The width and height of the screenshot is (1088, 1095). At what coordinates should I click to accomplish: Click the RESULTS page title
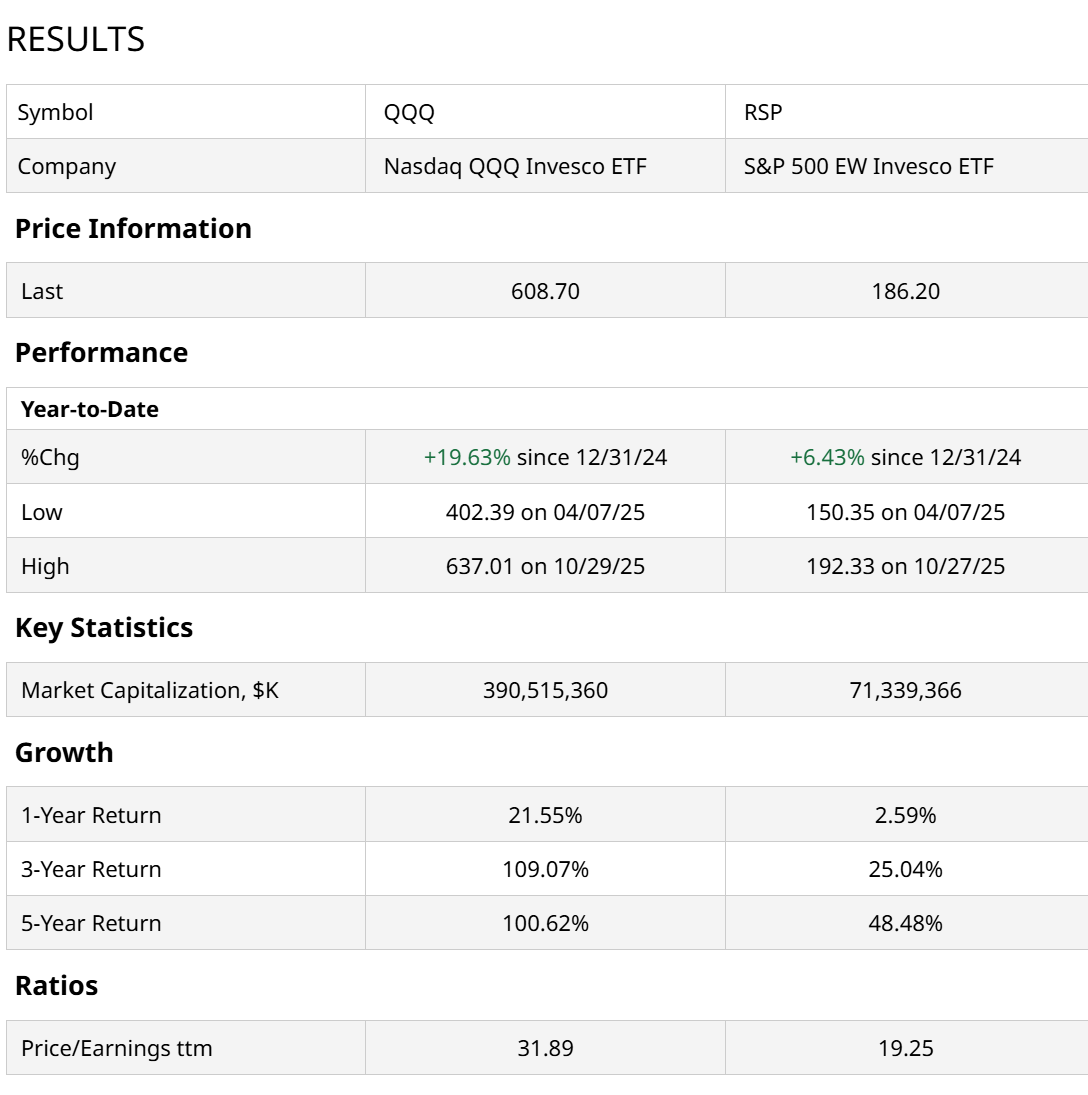pos(76,40)
